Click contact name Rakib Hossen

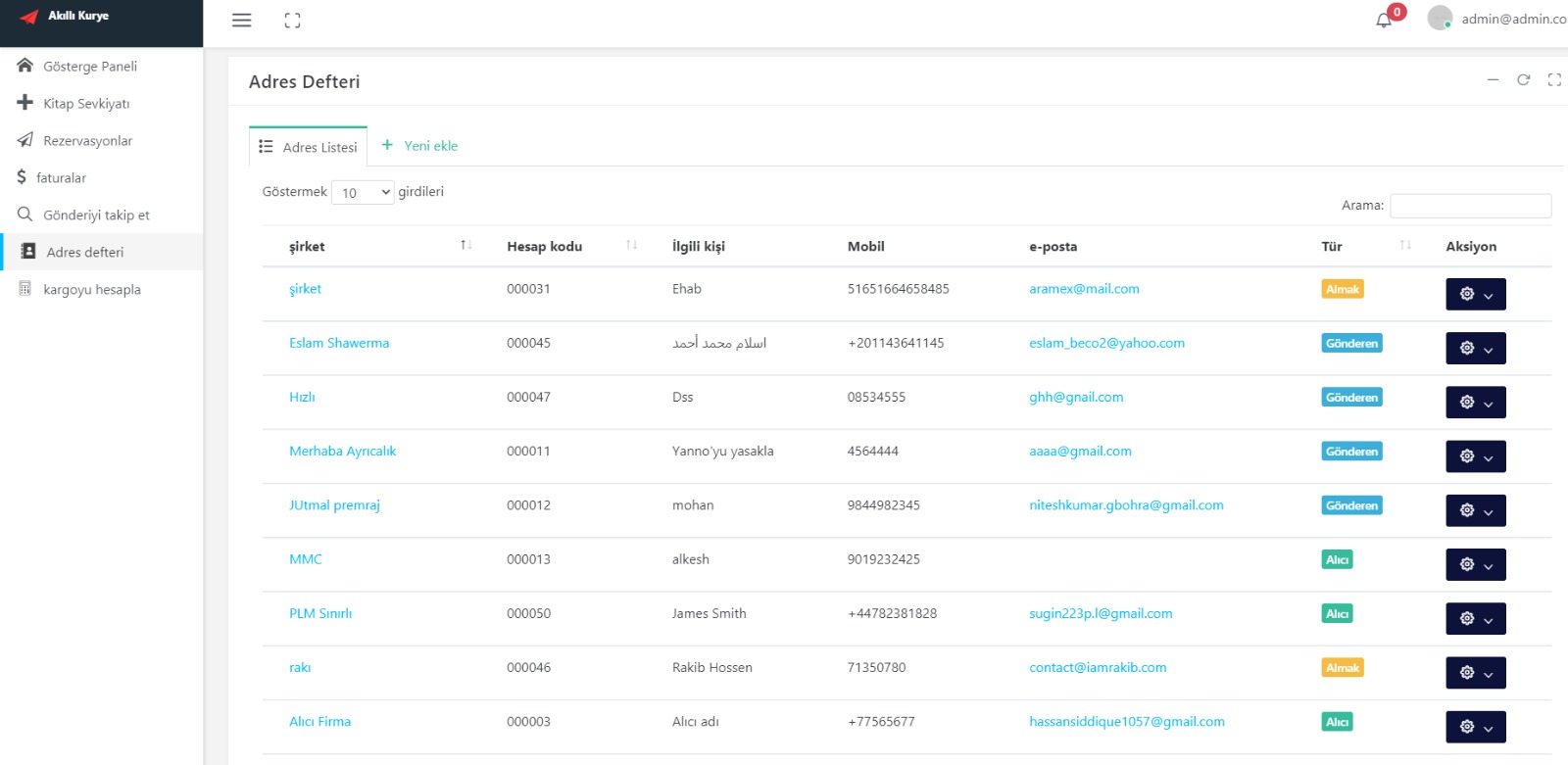coord(712,667)
